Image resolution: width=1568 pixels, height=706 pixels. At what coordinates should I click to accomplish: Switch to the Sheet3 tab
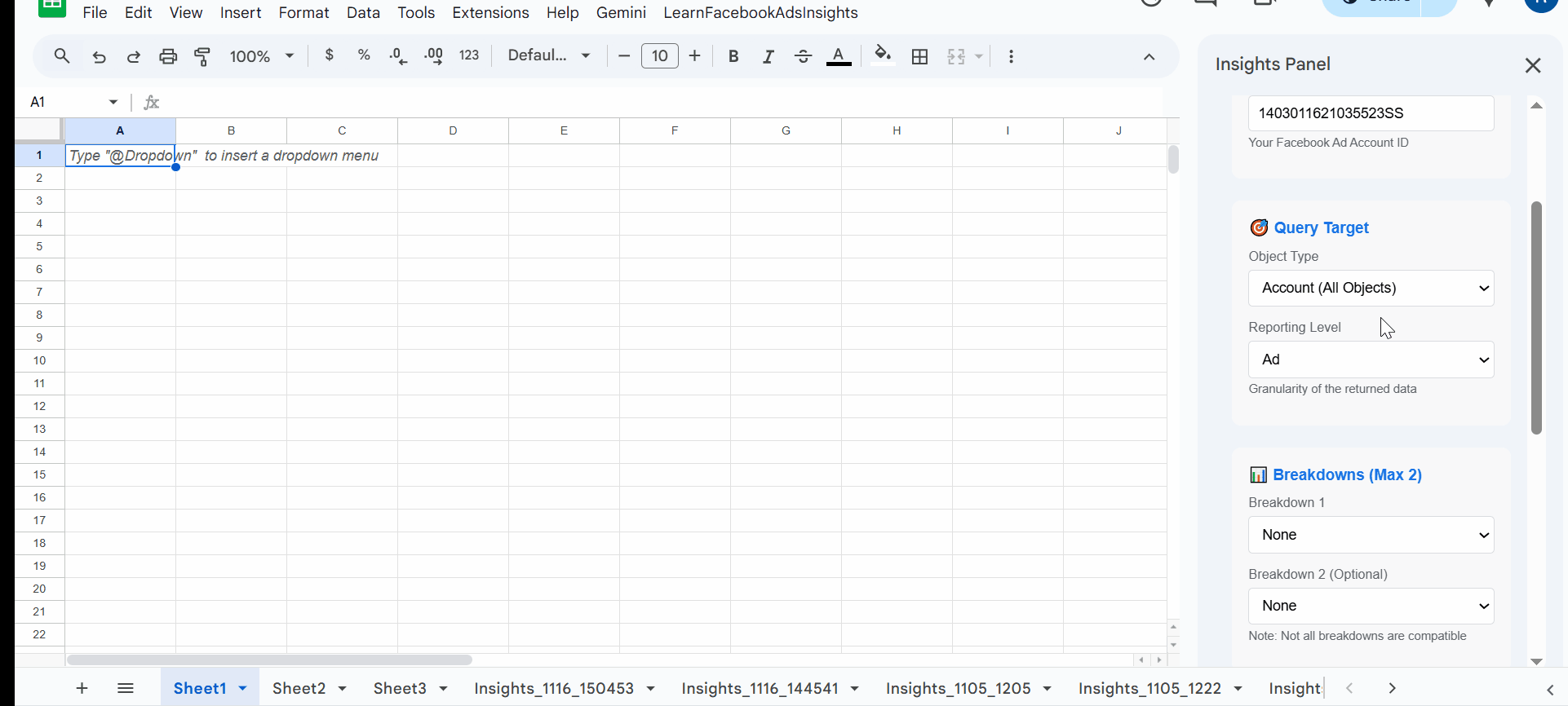[x=400, y=689]
